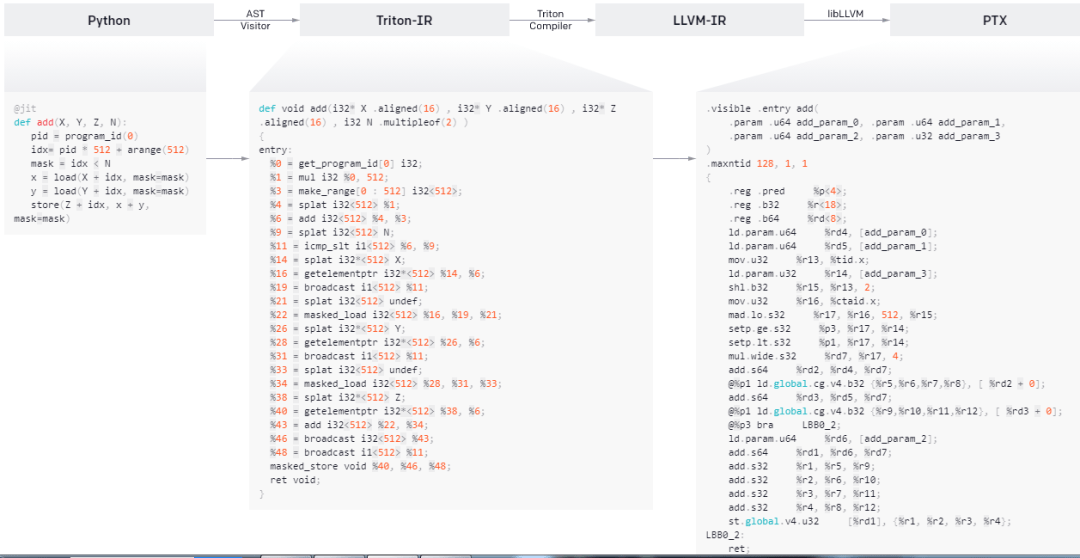Click the Python stage header box

point(109,20)
